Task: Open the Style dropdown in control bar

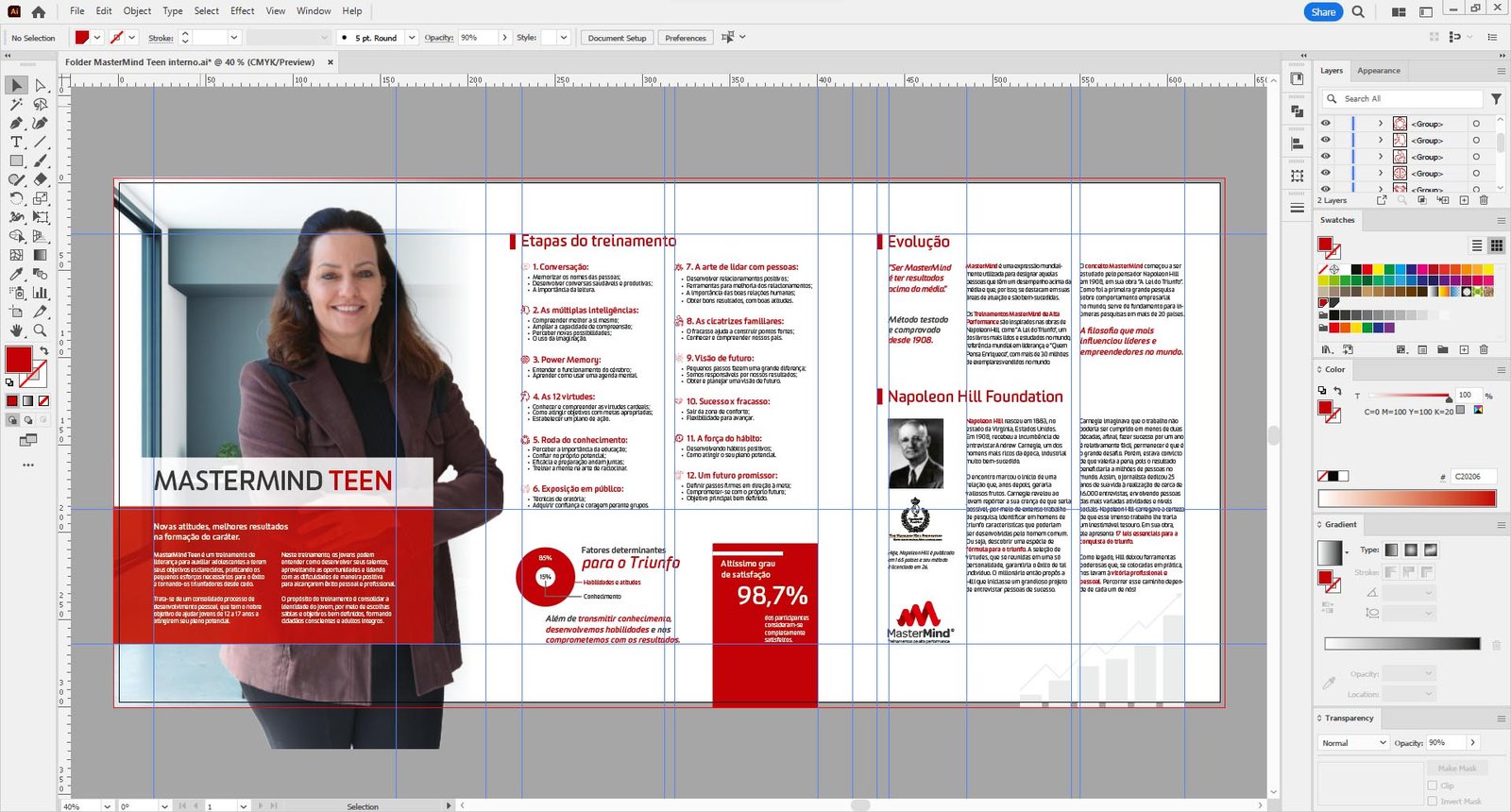Action: point(564,38)
